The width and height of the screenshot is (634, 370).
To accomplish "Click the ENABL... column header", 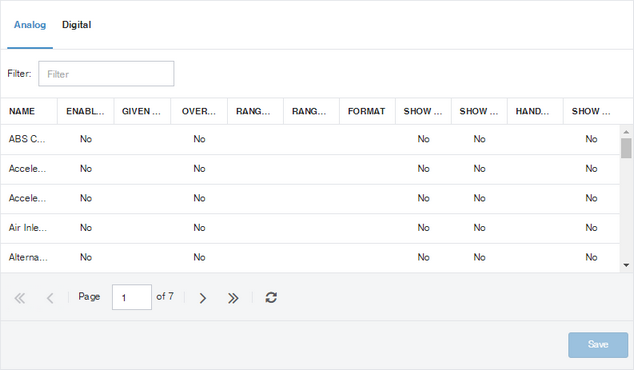I will coord(85,111).
